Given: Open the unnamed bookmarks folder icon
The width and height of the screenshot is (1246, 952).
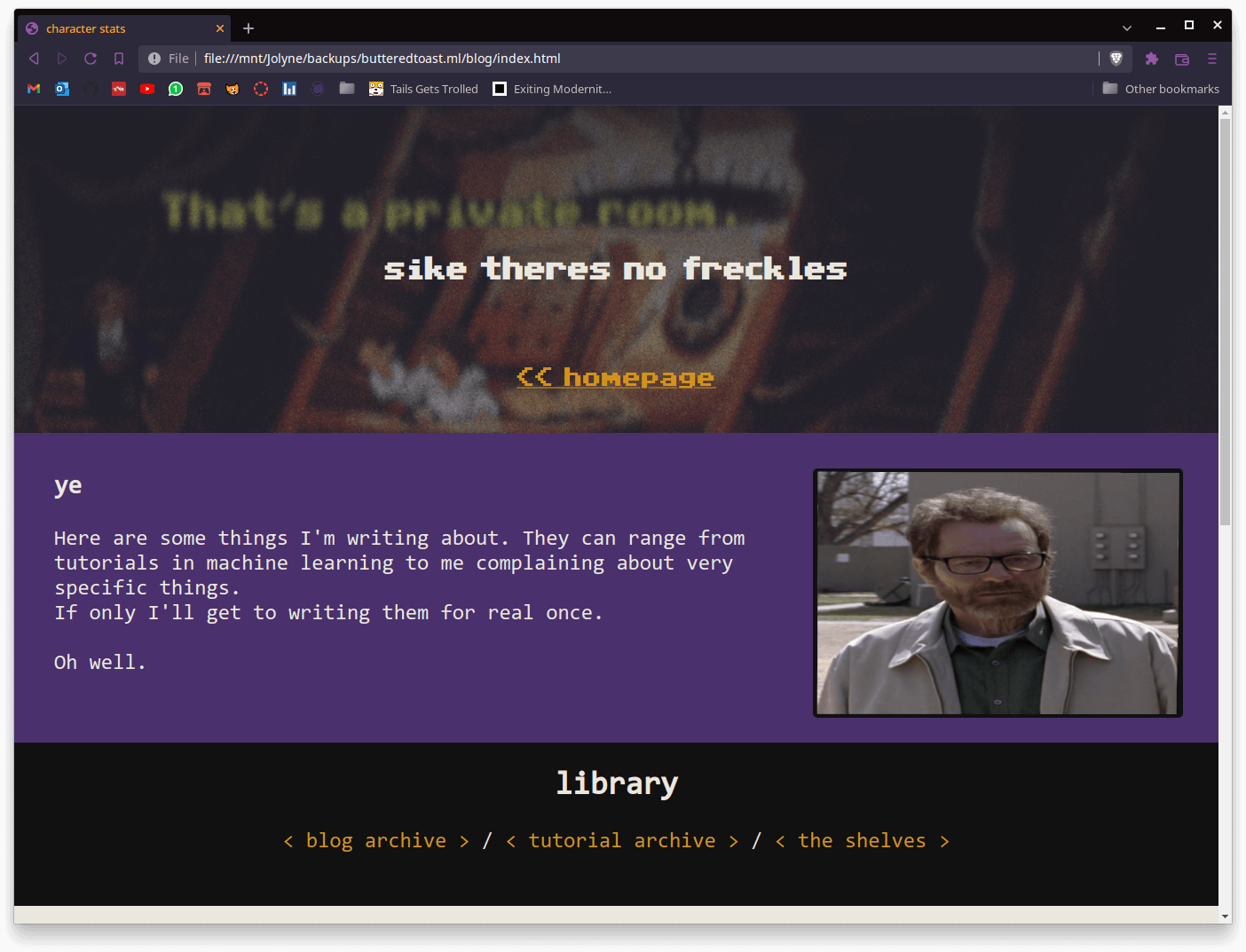Looking at the screenshot, I should pos(347,89).
